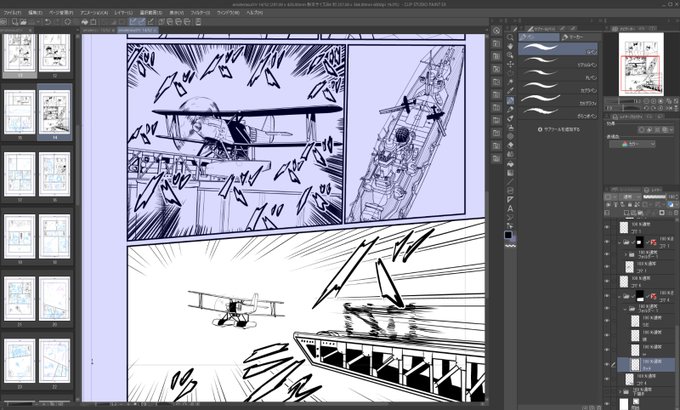Click the Scale/transform toolbar icon

93,22
